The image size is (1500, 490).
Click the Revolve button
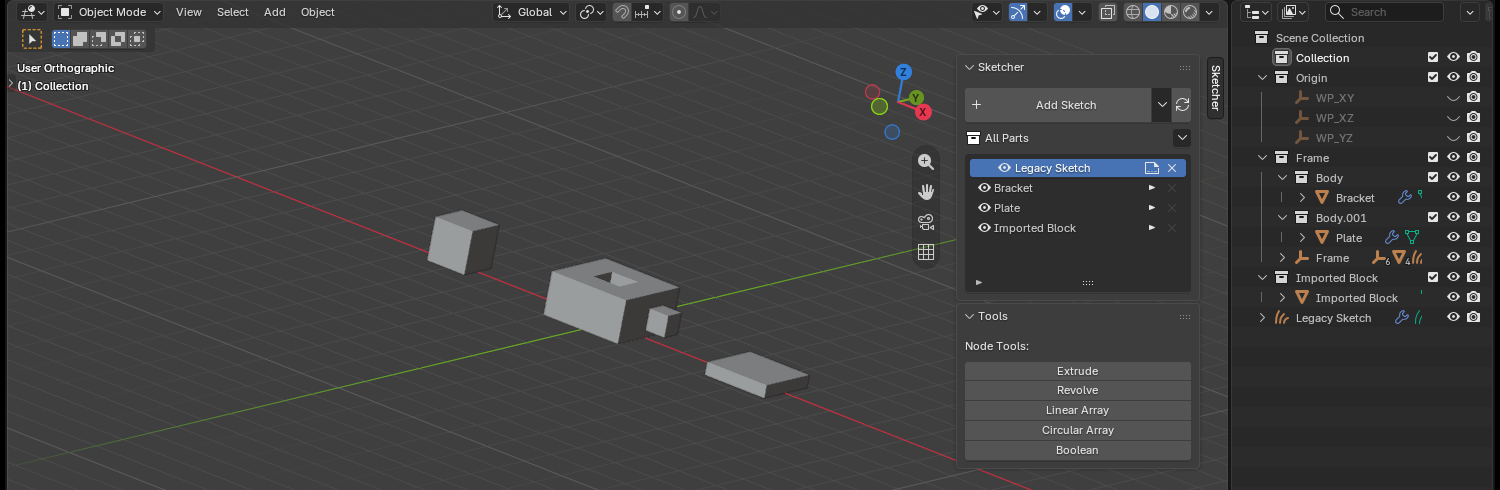click(1078, 390)
